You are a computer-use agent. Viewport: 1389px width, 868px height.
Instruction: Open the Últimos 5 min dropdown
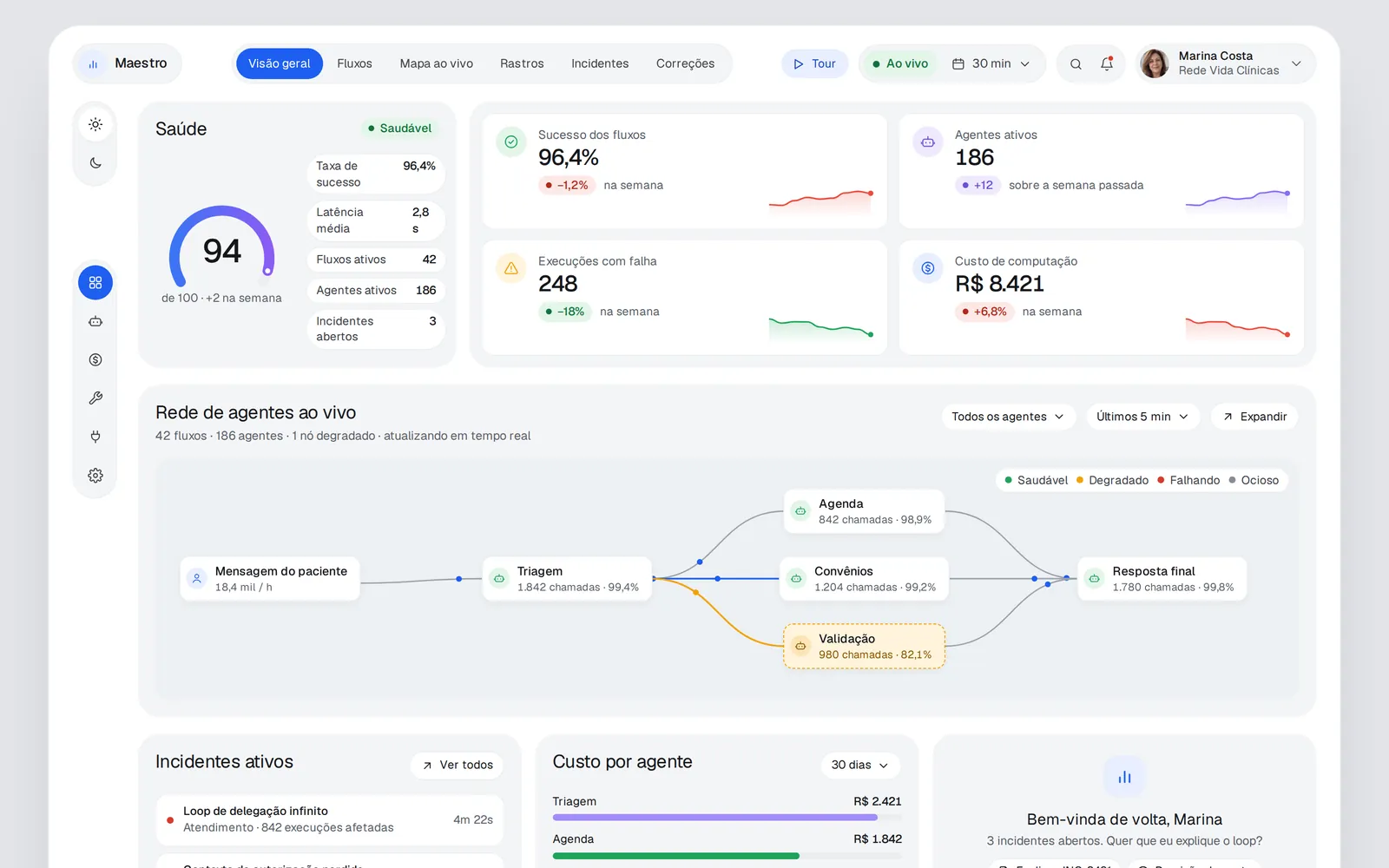pos(1142,417)
